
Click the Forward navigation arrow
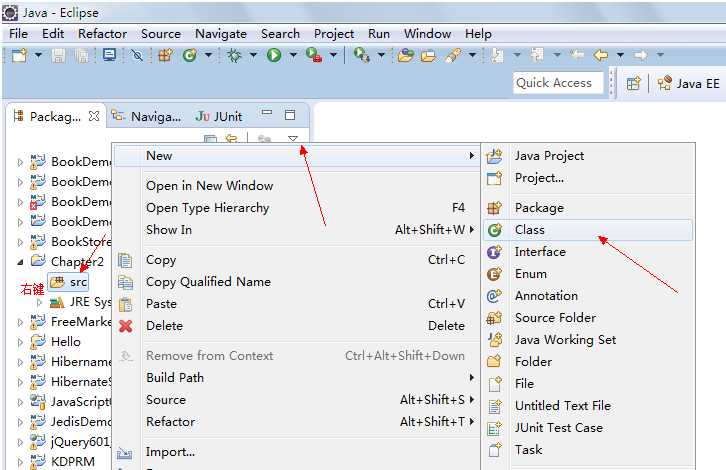pos(641,56)
